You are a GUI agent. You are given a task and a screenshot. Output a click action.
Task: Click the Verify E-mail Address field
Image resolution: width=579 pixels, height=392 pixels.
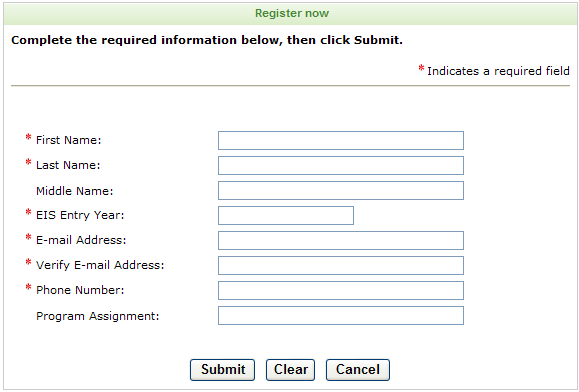341,265
